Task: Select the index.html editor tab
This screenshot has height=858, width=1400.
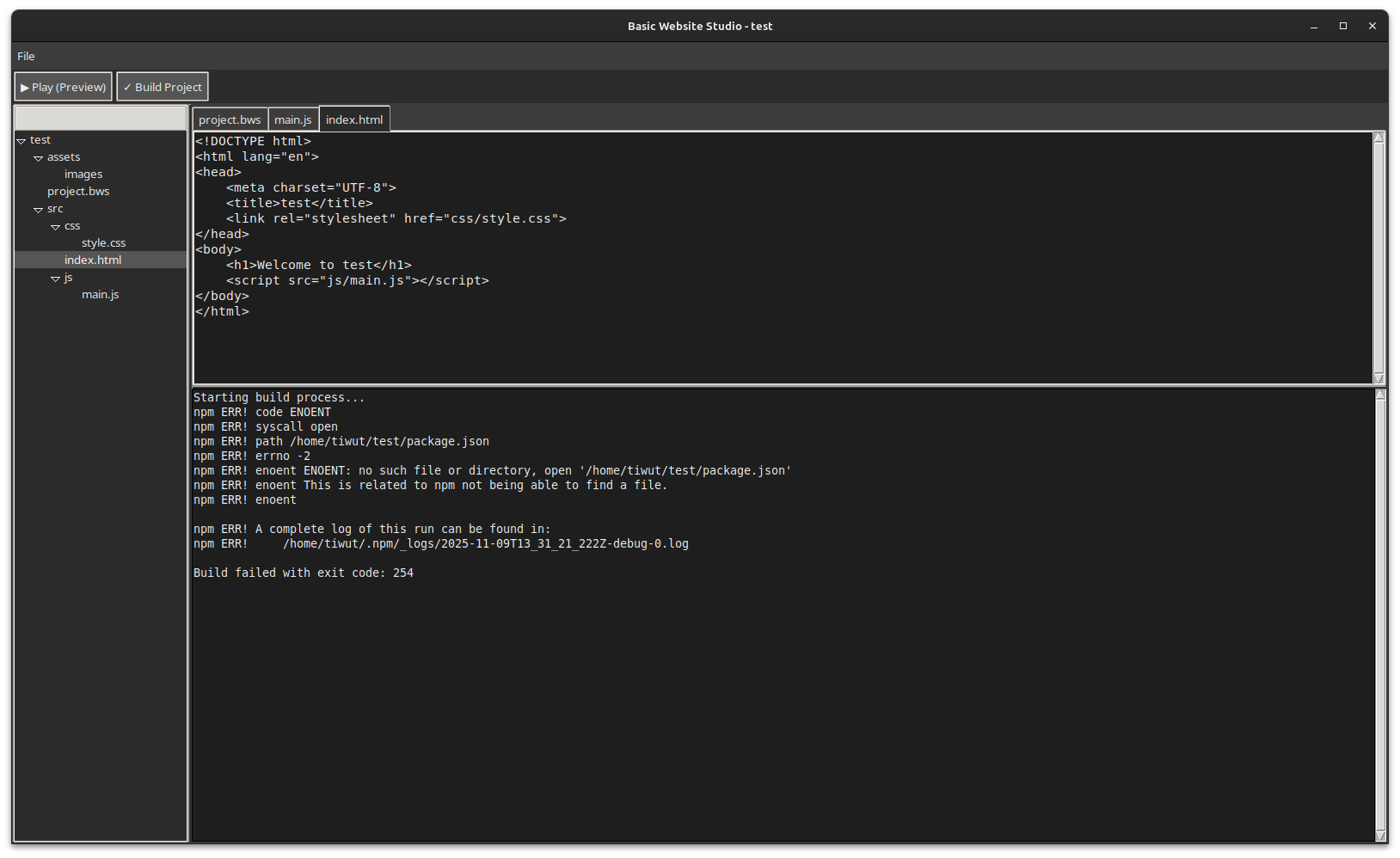Action: click(x=354, y=120)
